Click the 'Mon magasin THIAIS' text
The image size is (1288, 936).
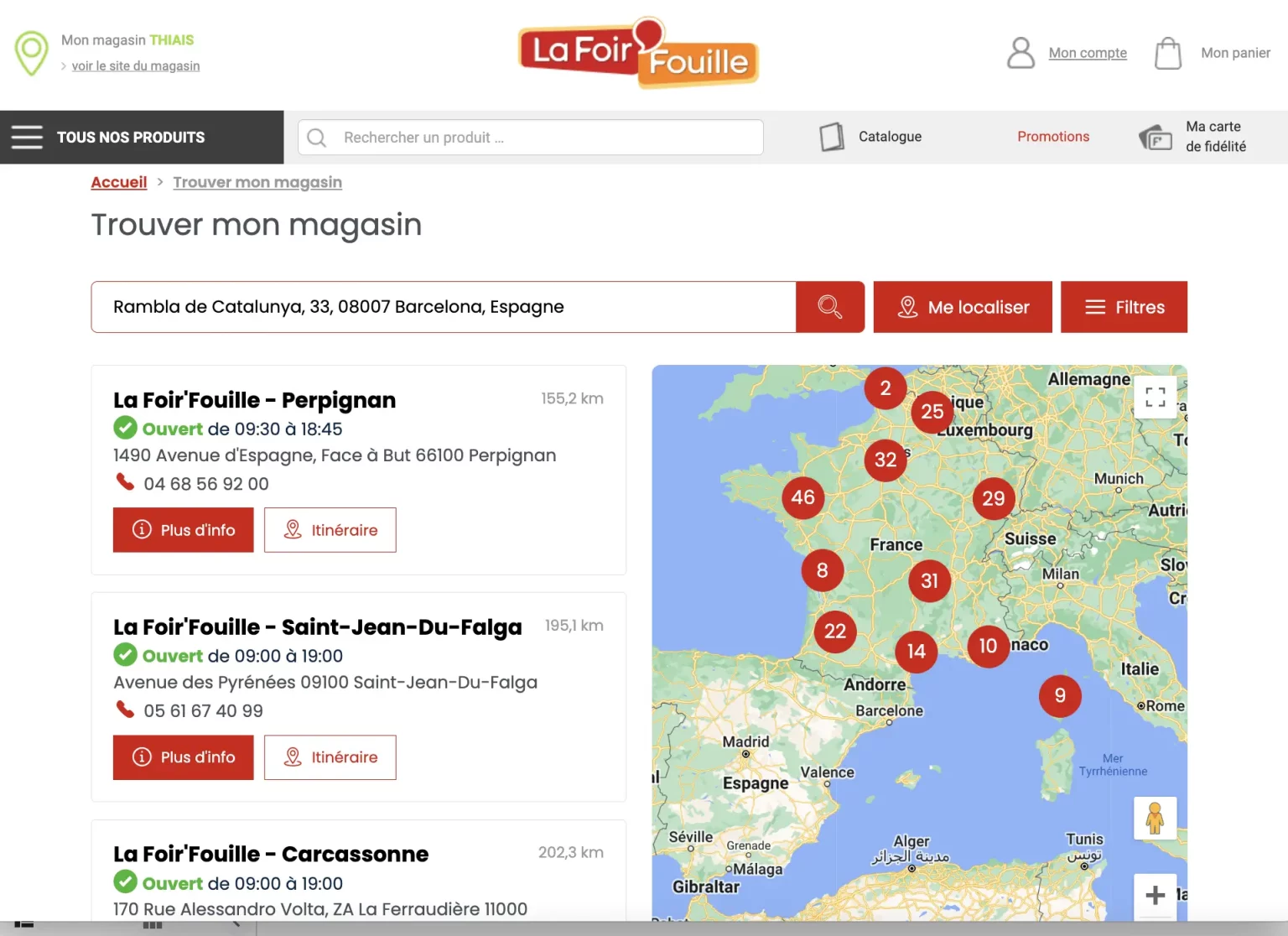pyautogui.click(x=127, y=40)
